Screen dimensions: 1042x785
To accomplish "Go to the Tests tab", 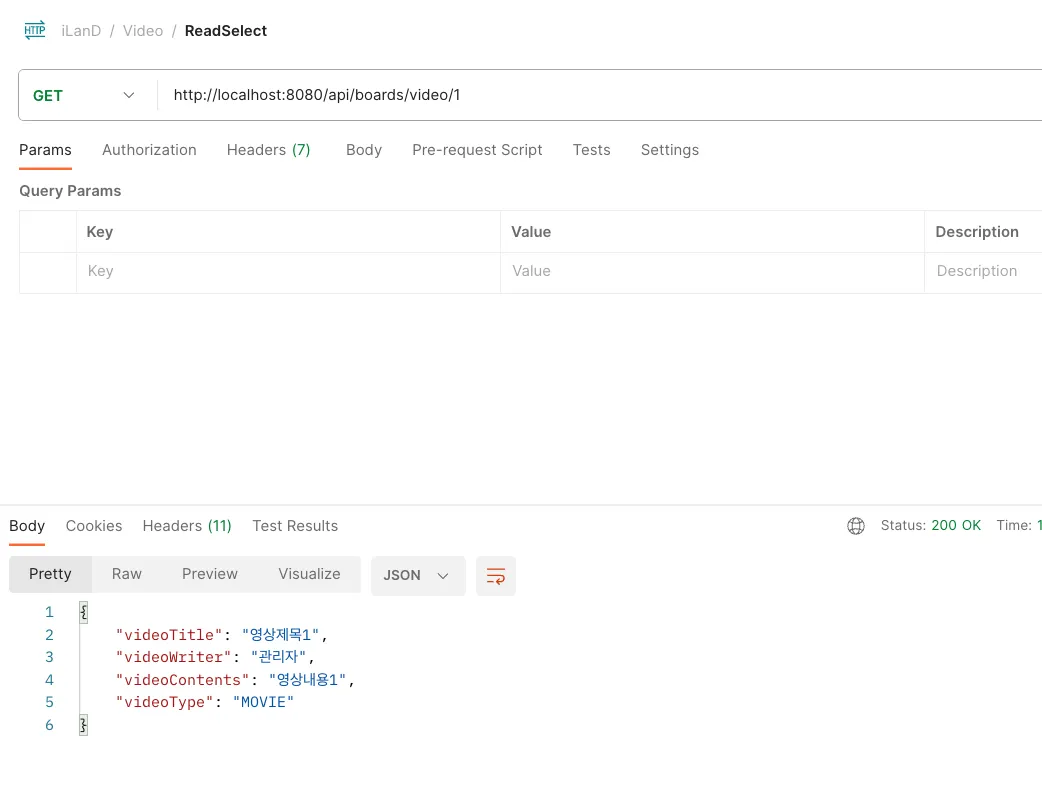I will (591, 150).
